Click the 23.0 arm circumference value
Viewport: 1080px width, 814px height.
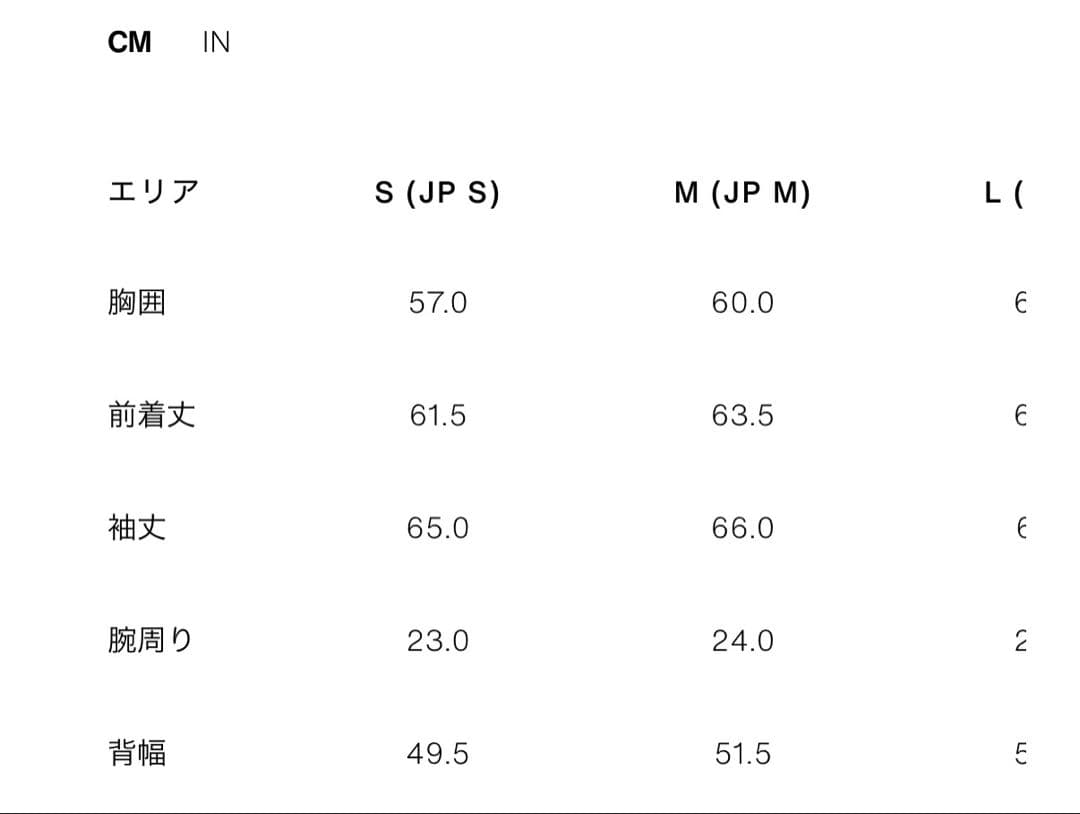[437, 641]
